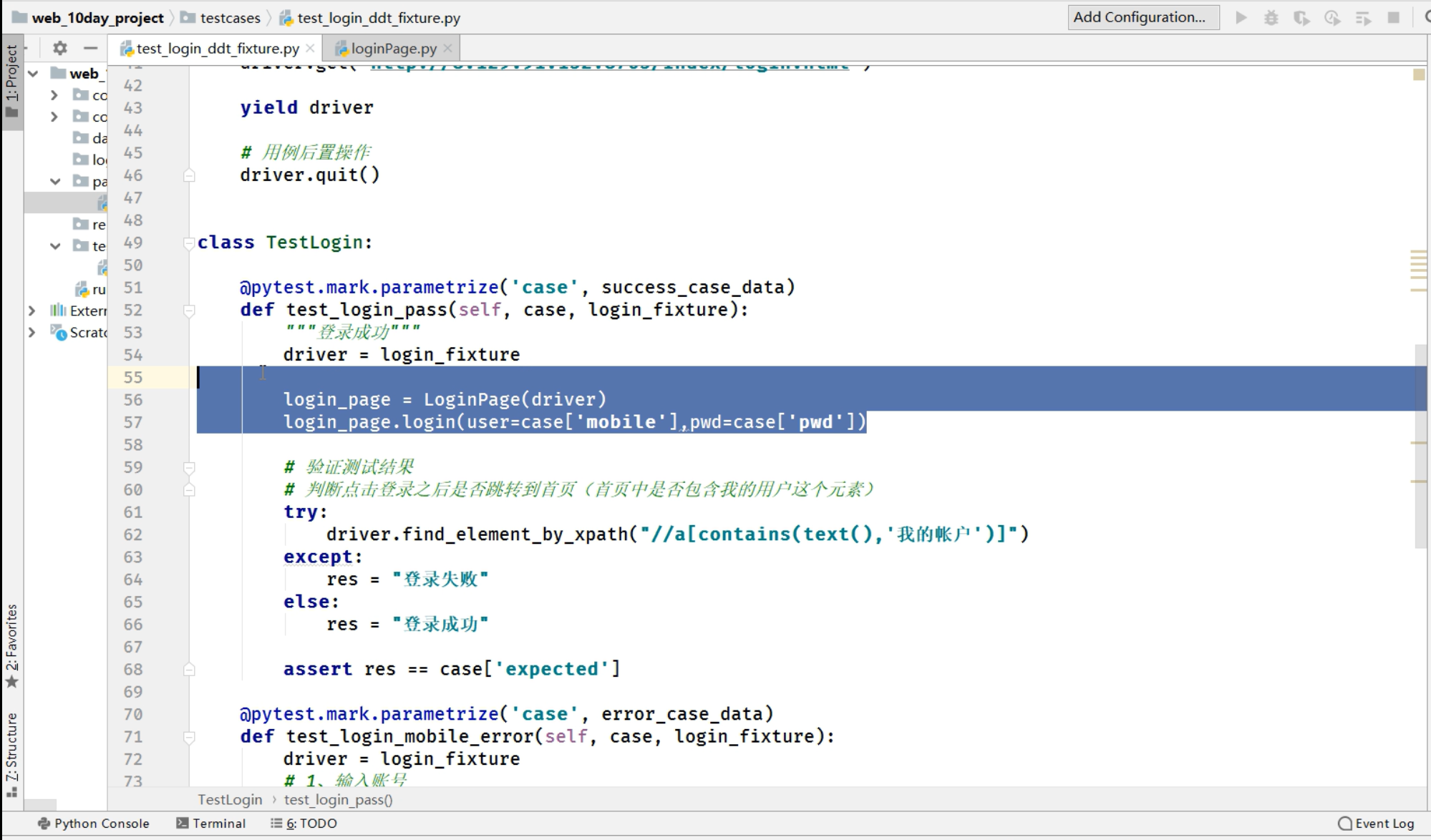Click the Run play icon
1431x840 pixels.
(1241, 17)
